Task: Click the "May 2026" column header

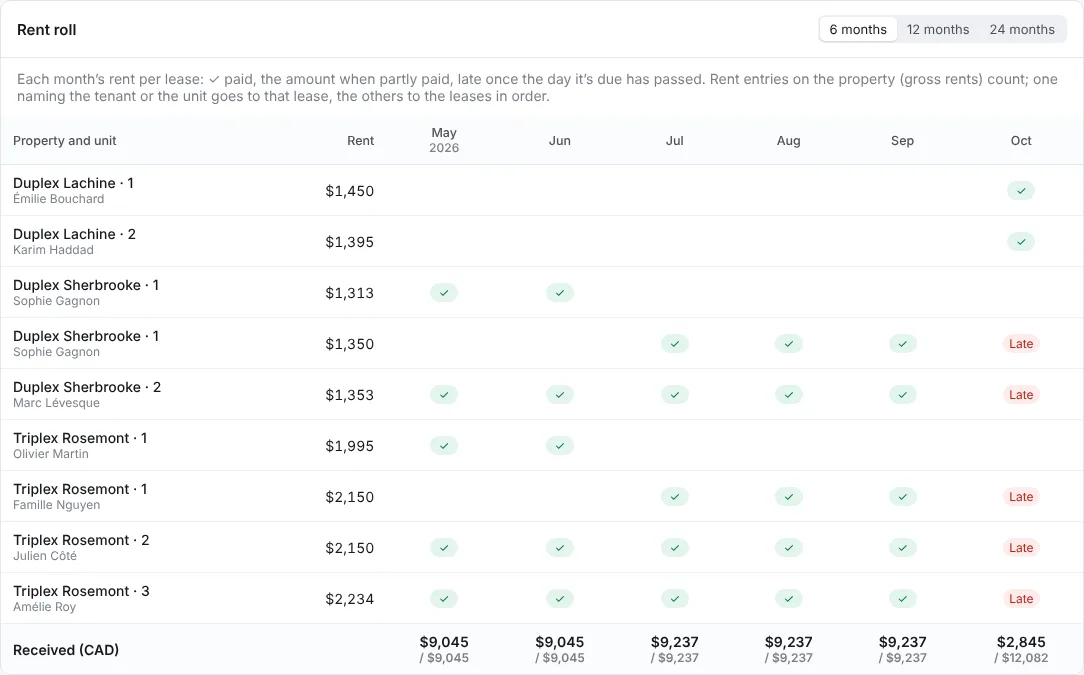Action: tap(444, 140)
